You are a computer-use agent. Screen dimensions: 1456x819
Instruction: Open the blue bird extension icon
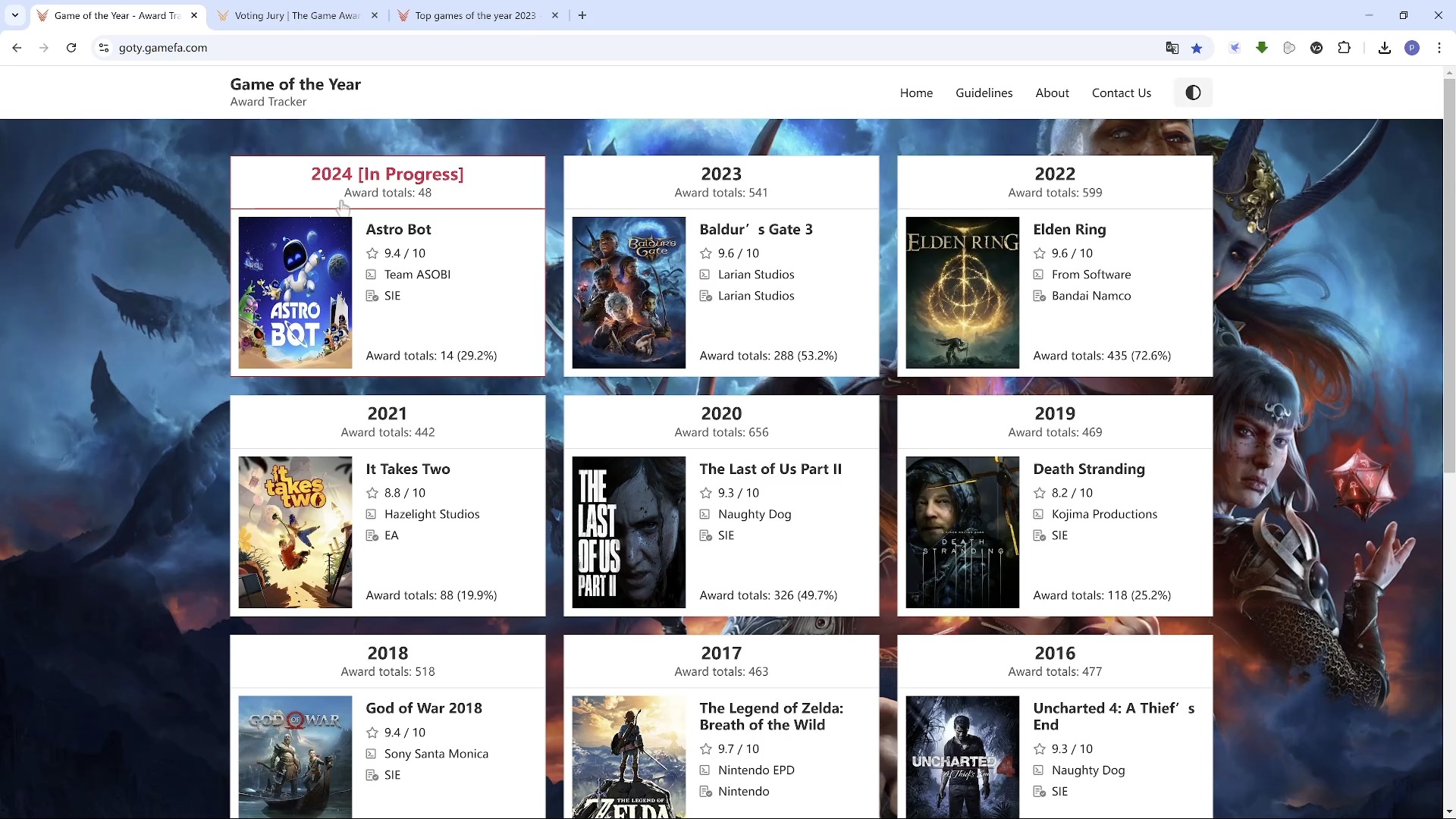point(1235,48)
